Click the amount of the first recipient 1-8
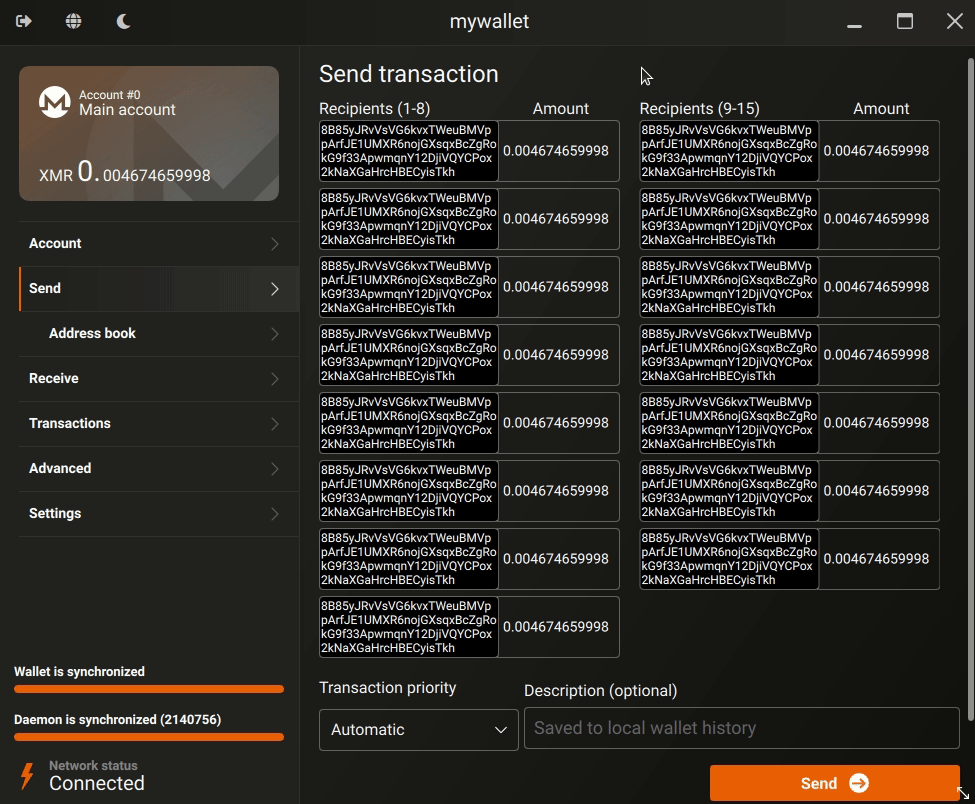The image size is (975, 804). coord(556,151)
